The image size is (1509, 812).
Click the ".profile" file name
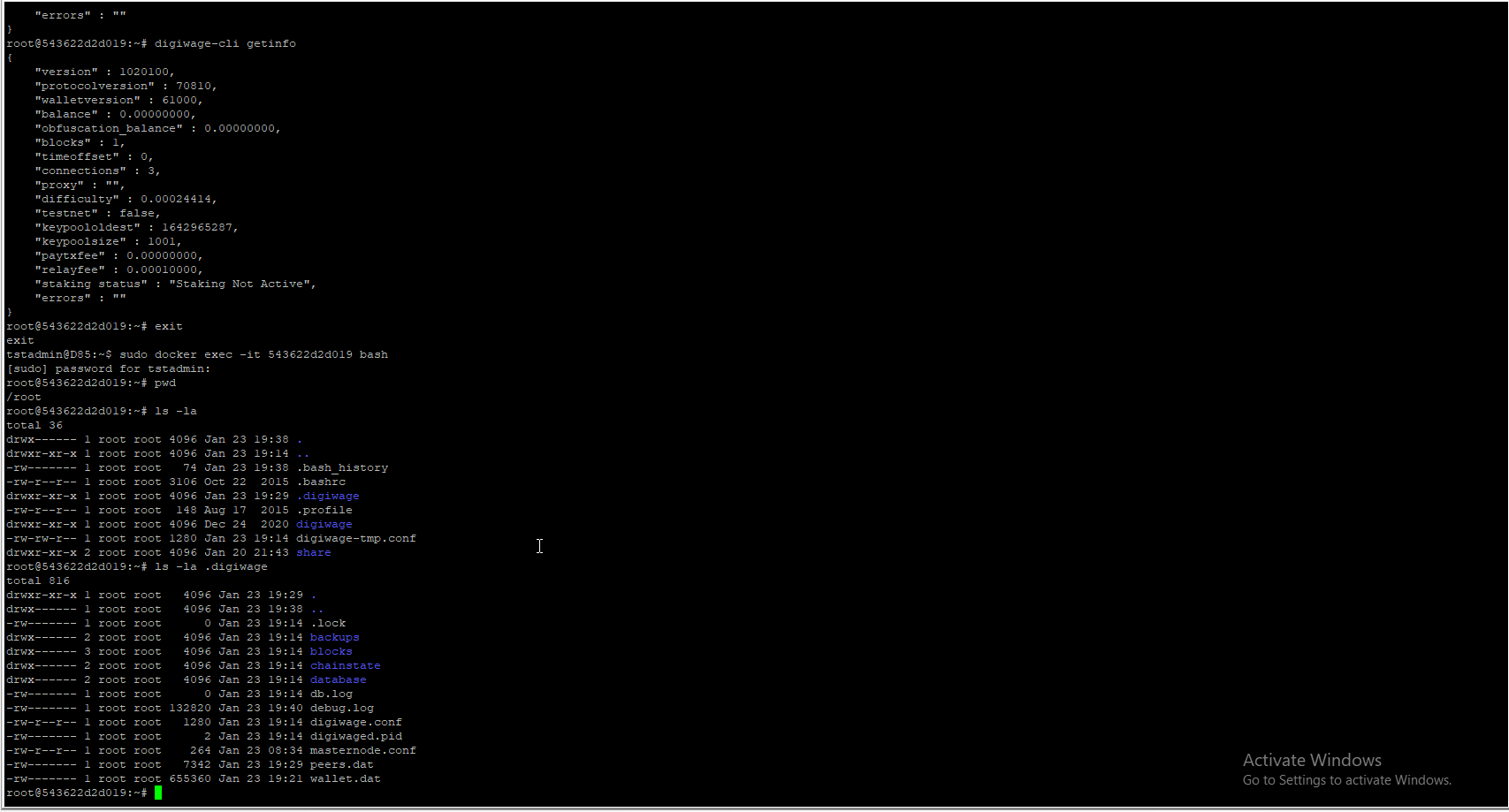(x=324, y=510)
